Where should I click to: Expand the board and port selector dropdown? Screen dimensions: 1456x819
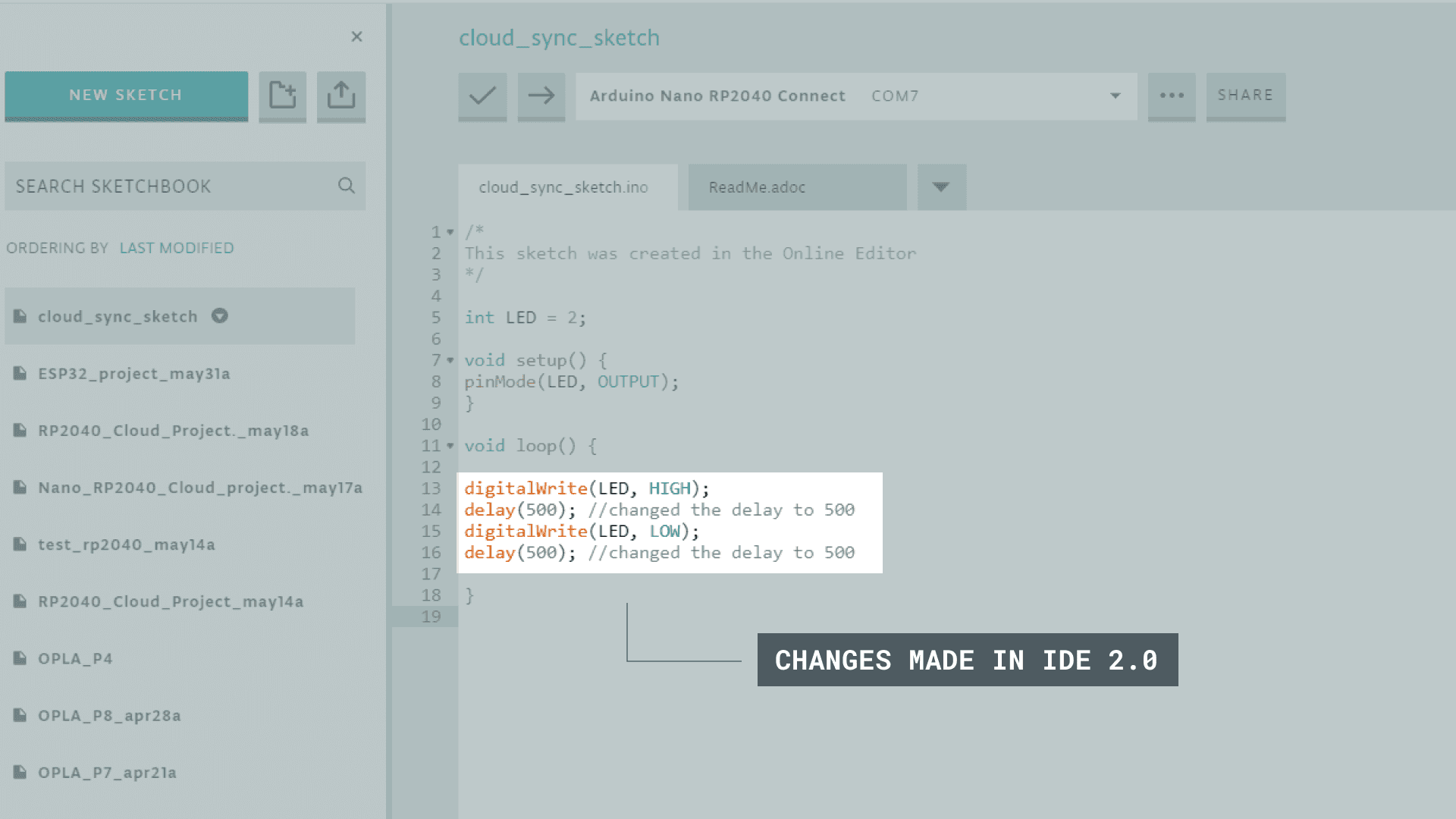tap(1115, 96)
